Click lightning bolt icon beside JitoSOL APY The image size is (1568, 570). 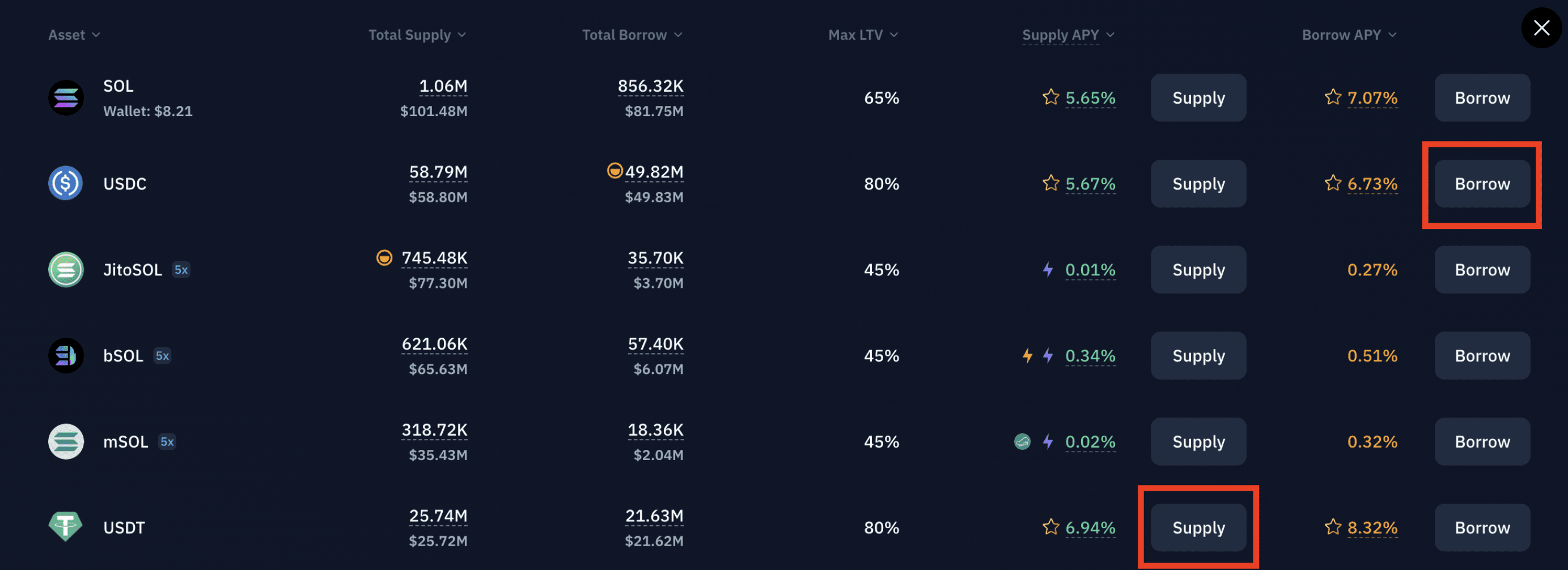[x=1048, y=270]
